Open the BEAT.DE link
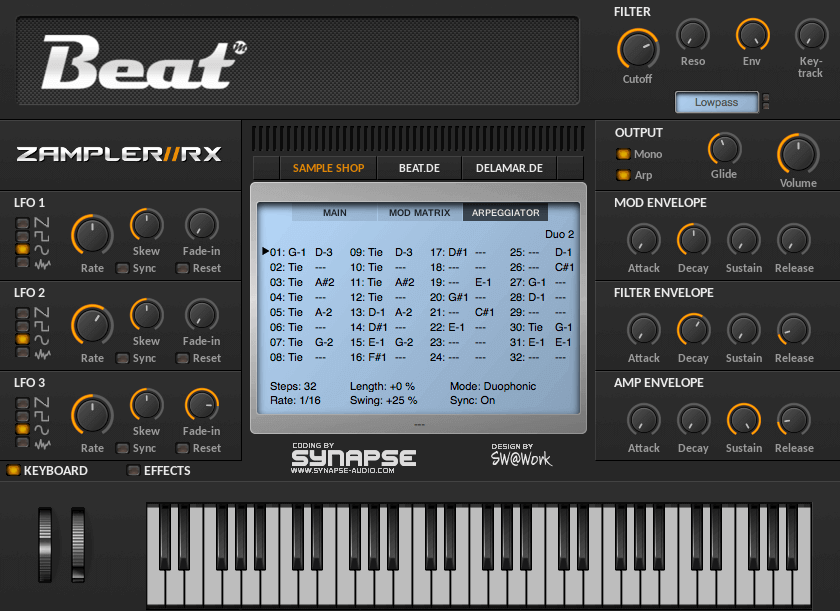 (419, 168)
